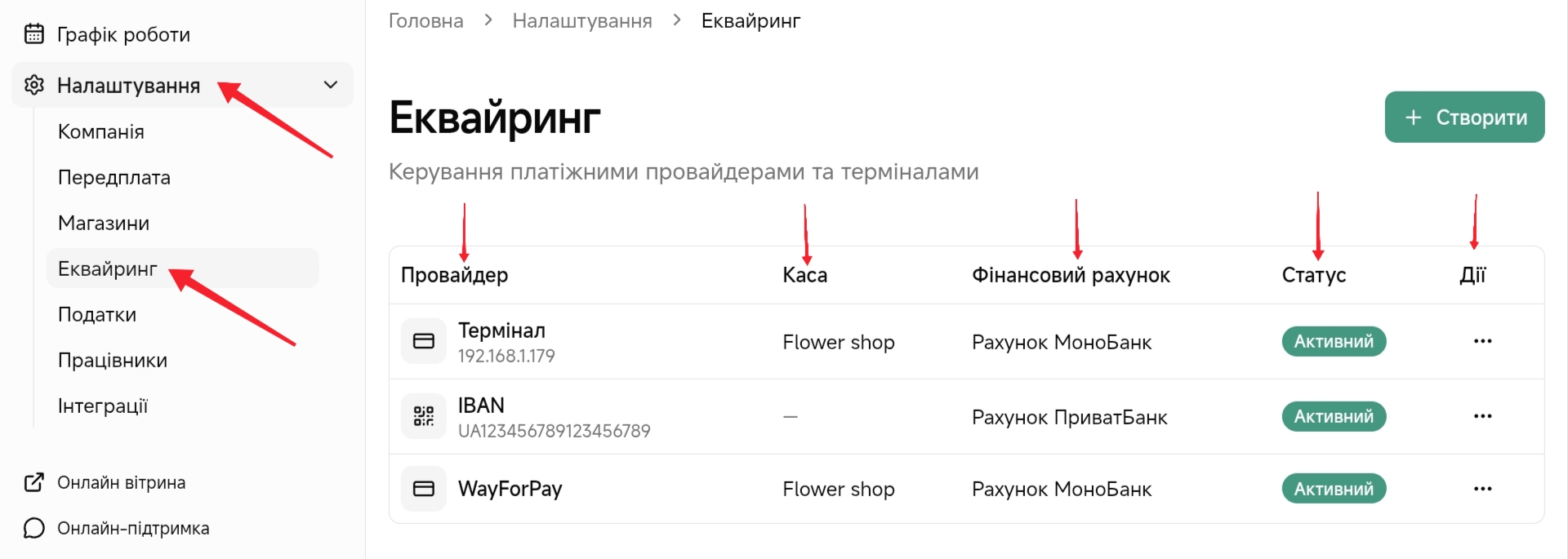
Task: Click the gear icon next to Налаштування
Action: tap(33, 85)
